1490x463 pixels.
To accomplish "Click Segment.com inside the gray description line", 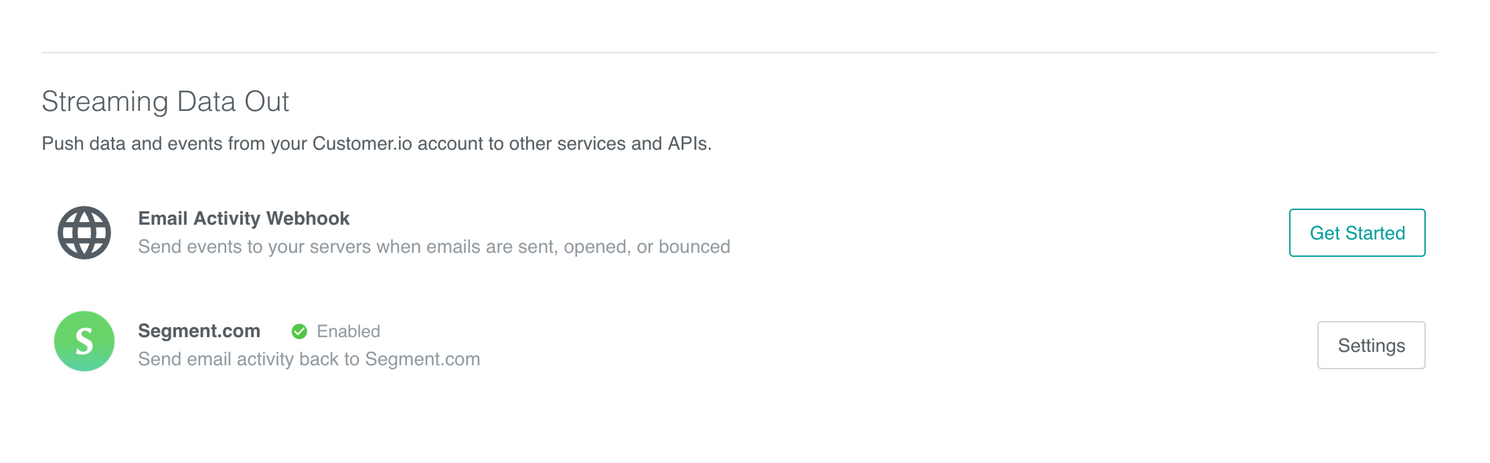I will (x=422, y=359).
